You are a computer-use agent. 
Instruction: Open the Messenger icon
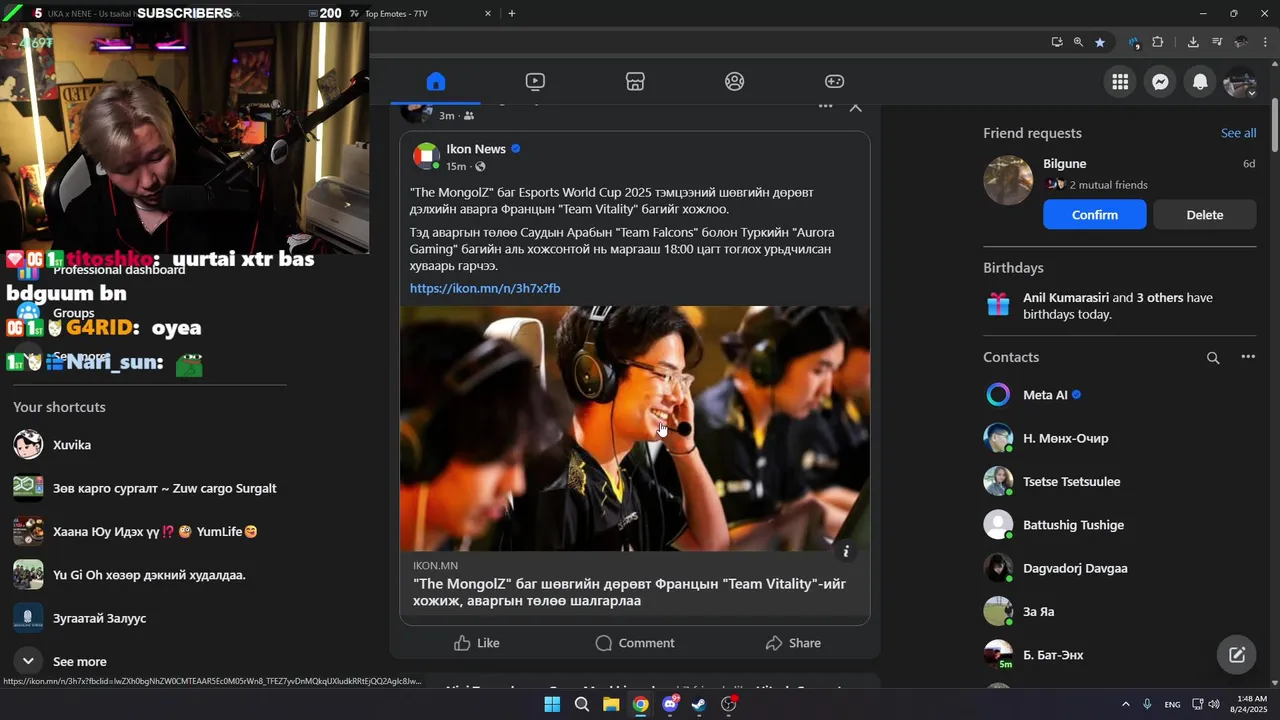1160,82
